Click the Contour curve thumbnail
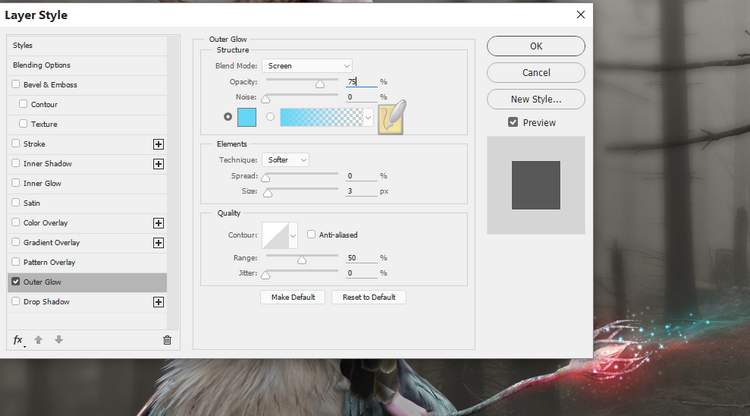750x416 pixels. (x=276, y=235)
